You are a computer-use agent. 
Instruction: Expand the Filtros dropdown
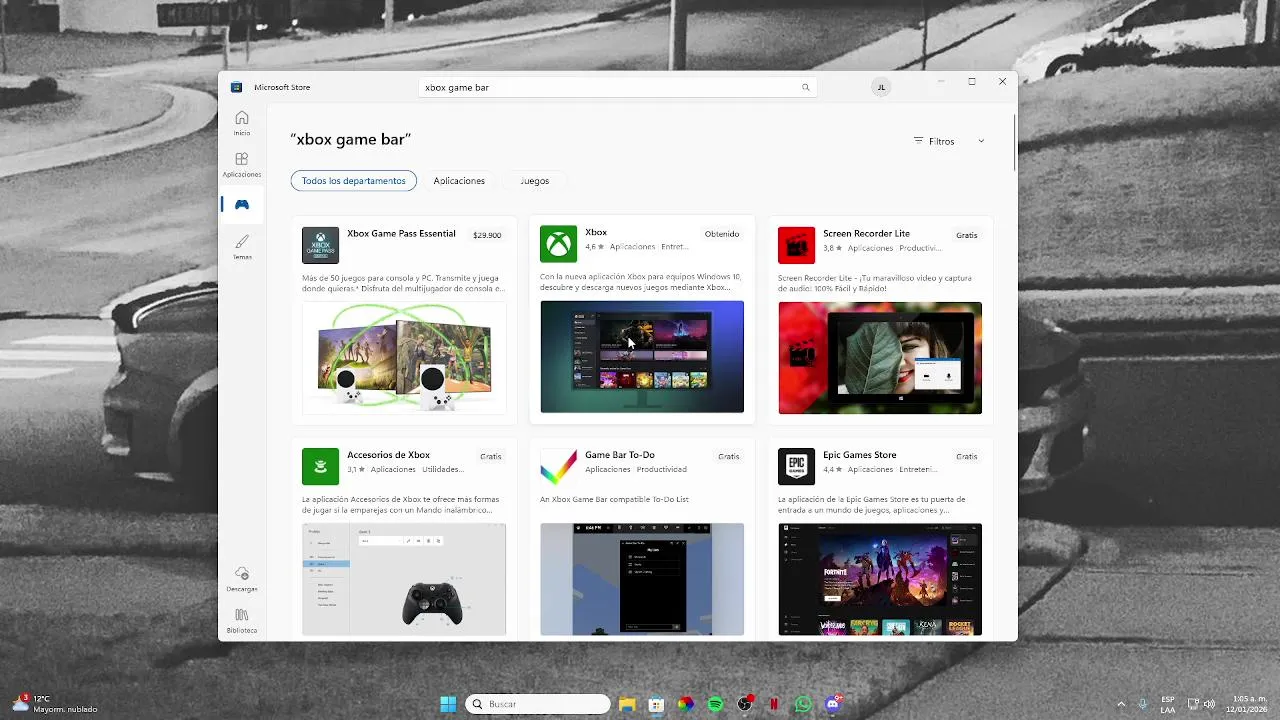(x=949, y=141)
